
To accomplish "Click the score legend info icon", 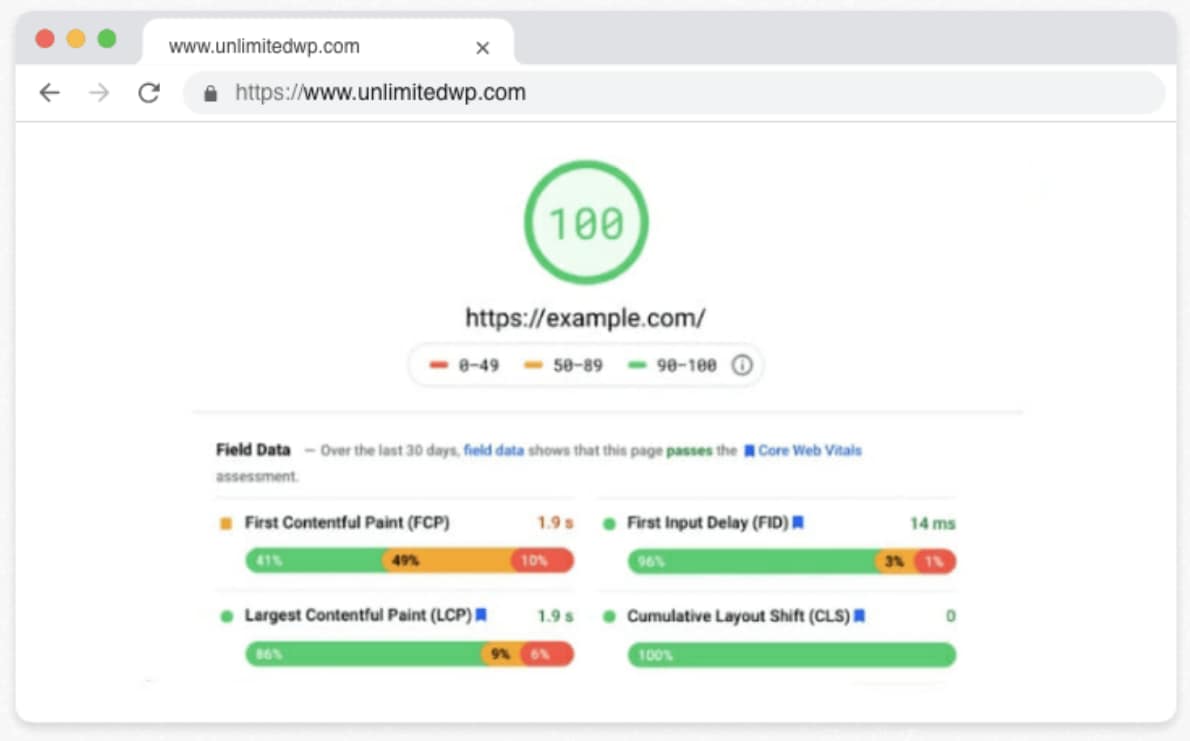I will (742, 365).
